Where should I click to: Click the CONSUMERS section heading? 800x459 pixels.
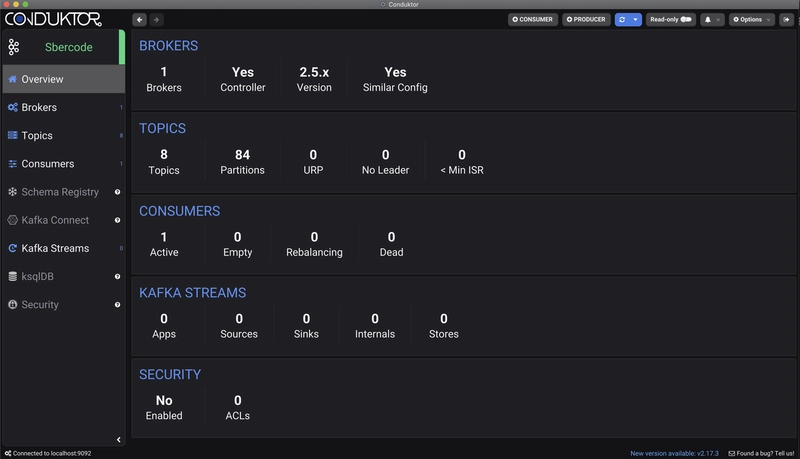click(x=180, y=211)
